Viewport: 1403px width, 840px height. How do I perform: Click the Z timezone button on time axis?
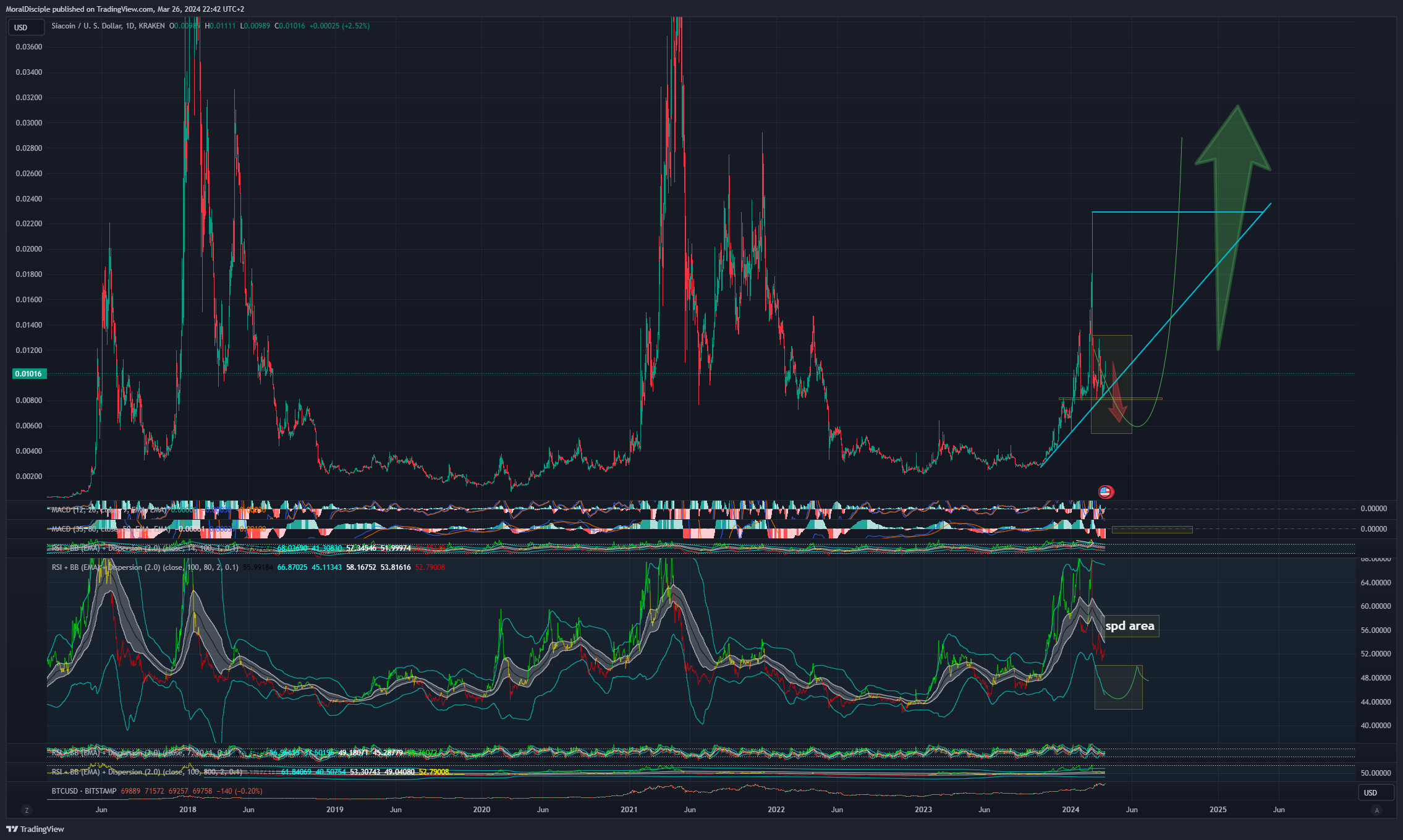point(27,810)
